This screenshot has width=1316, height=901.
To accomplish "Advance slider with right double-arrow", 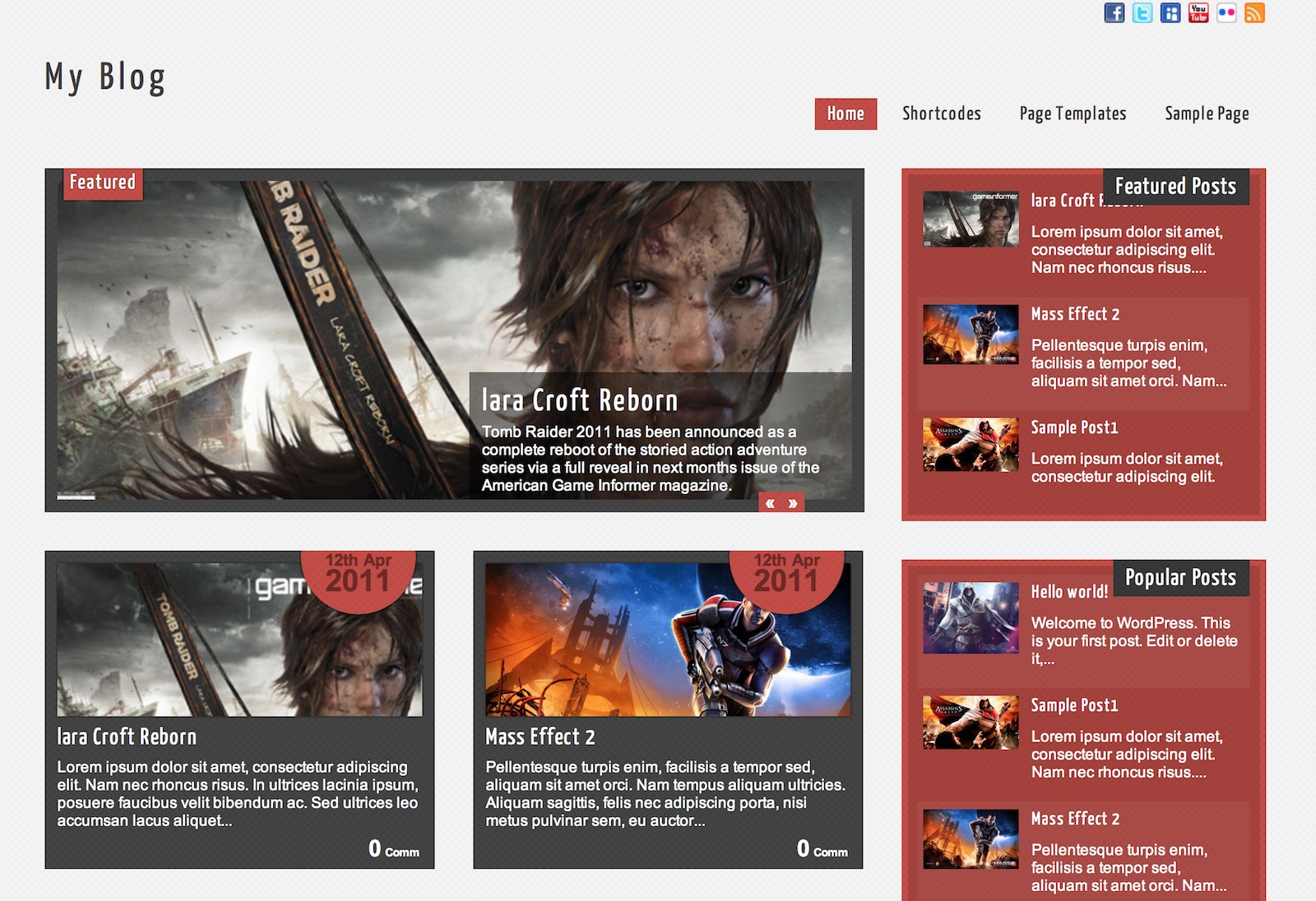I will [x=793, y=503].
